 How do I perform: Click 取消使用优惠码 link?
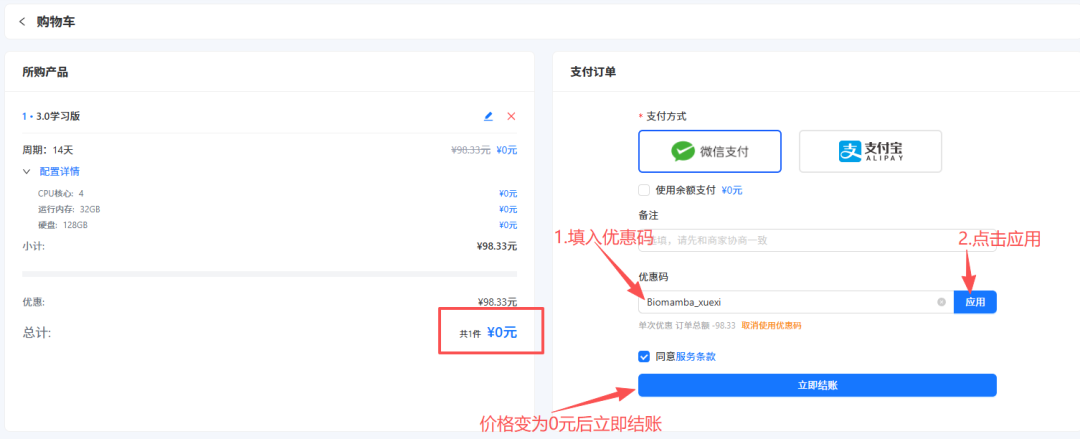[x=771, y=325]
